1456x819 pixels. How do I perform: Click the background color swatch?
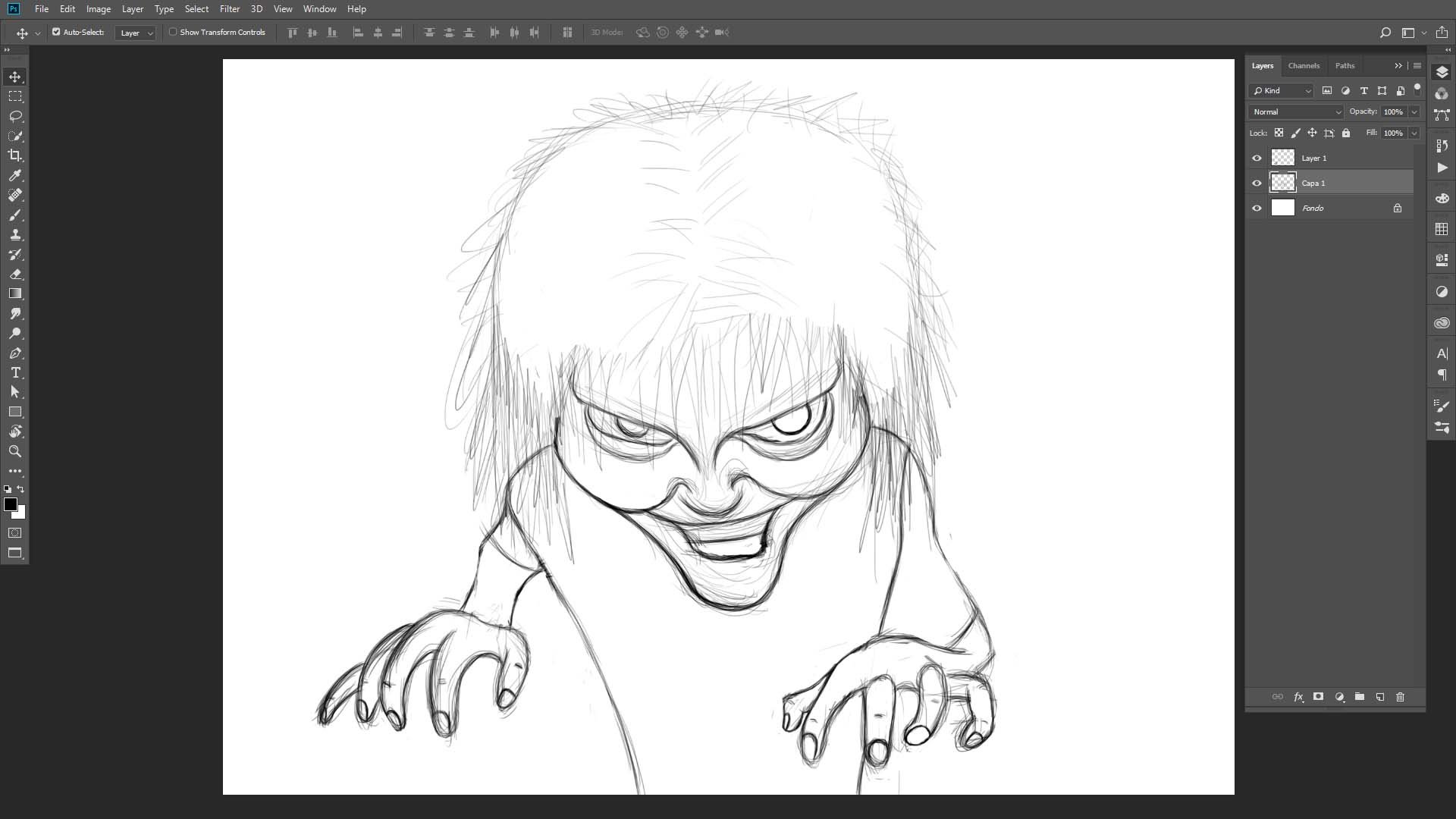21,514
